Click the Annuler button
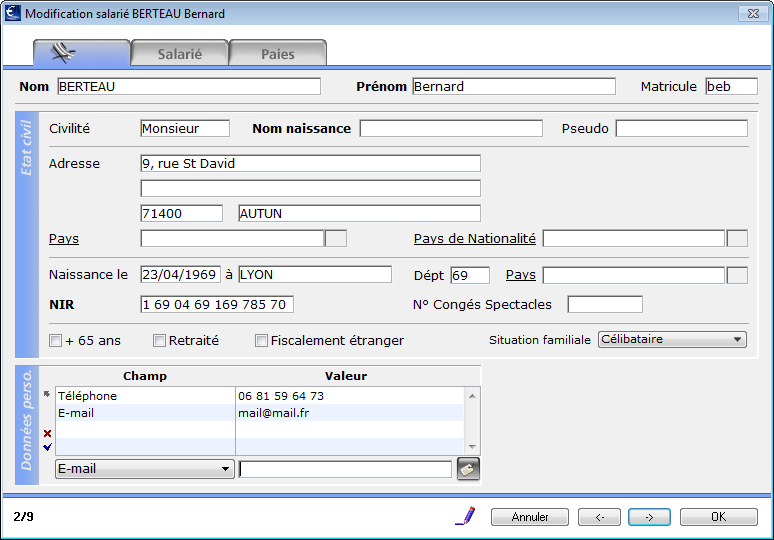The width and height of the screenshot is (774, 540). 530,517
